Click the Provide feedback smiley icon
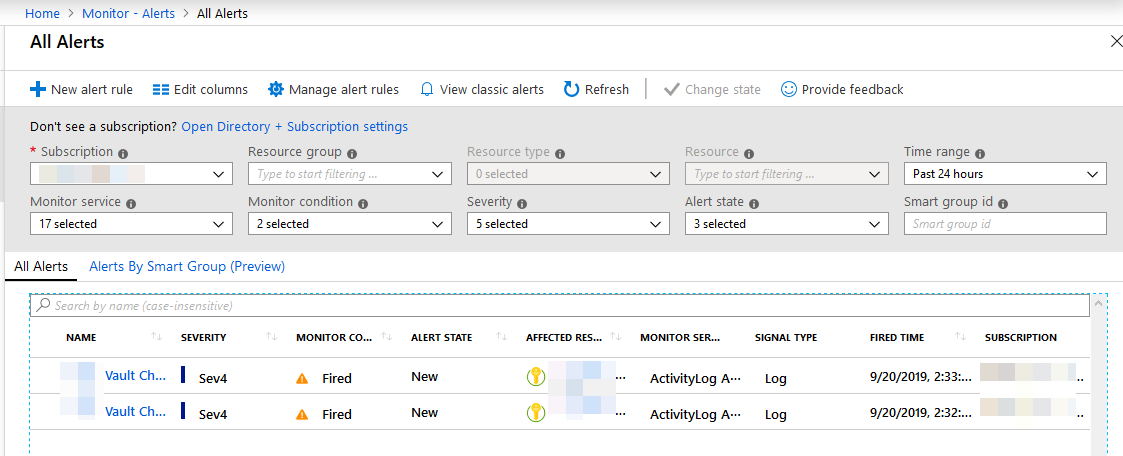Viewport: 1123px width, 456px height. pyautogui.click(x=789, y=90)
